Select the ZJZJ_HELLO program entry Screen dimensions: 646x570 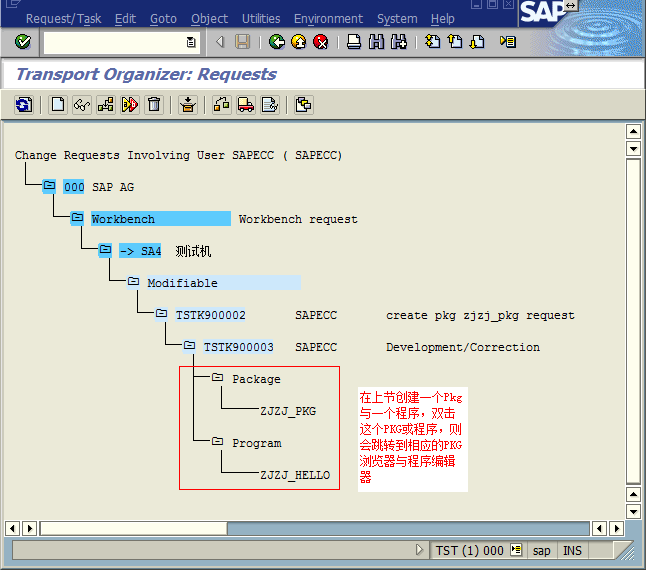pos(295,475)
